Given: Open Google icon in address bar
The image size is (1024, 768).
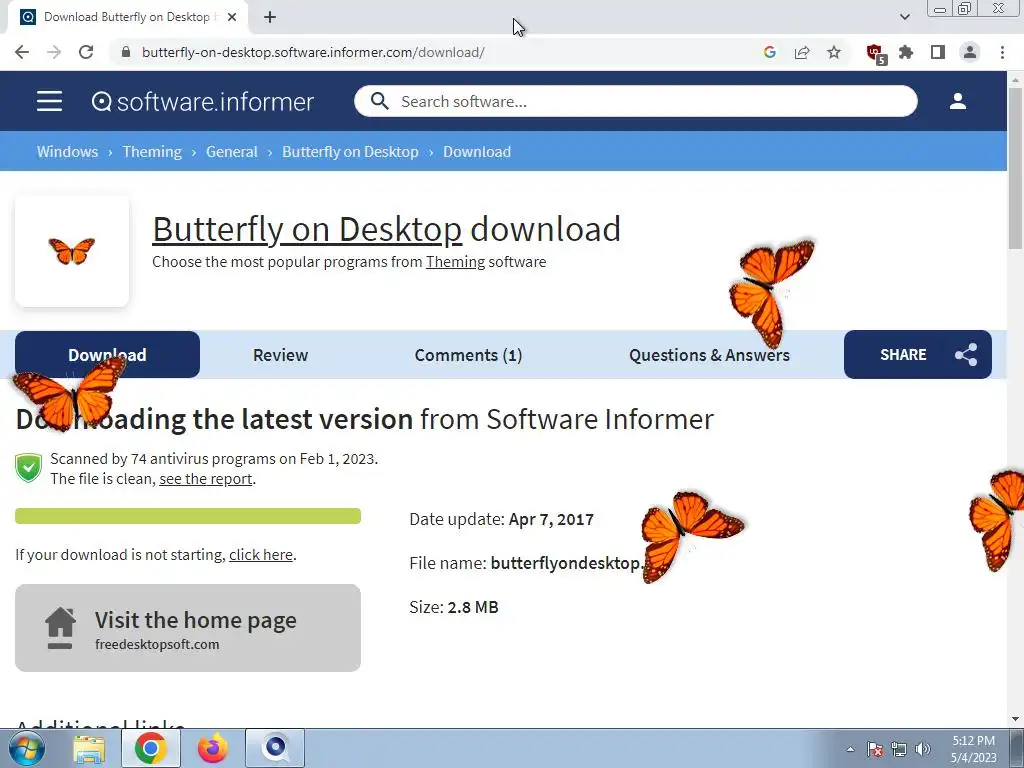Looking at the screenshot, I should 770,52.
